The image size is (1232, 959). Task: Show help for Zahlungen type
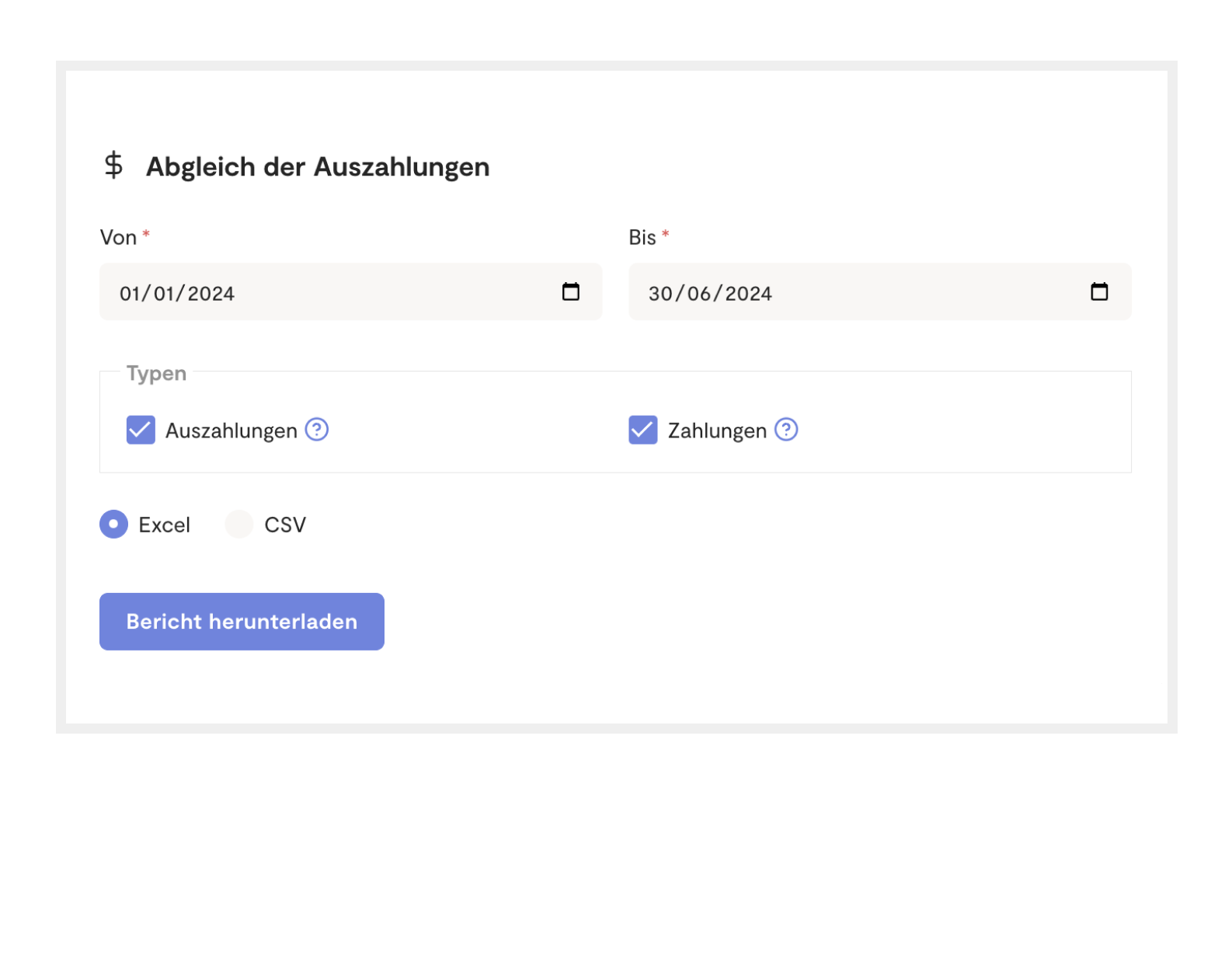(x=786, y=429)
